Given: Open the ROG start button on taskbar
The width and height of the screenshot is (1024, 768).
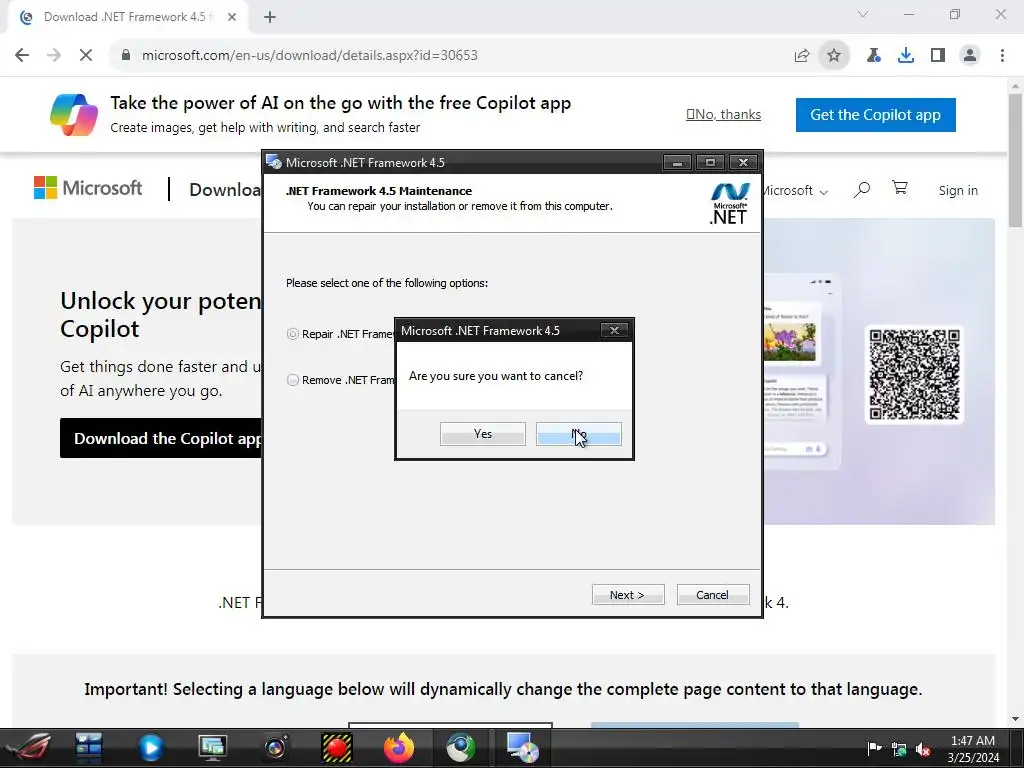Looking at the screenshot, I should [x=27, y=748].
